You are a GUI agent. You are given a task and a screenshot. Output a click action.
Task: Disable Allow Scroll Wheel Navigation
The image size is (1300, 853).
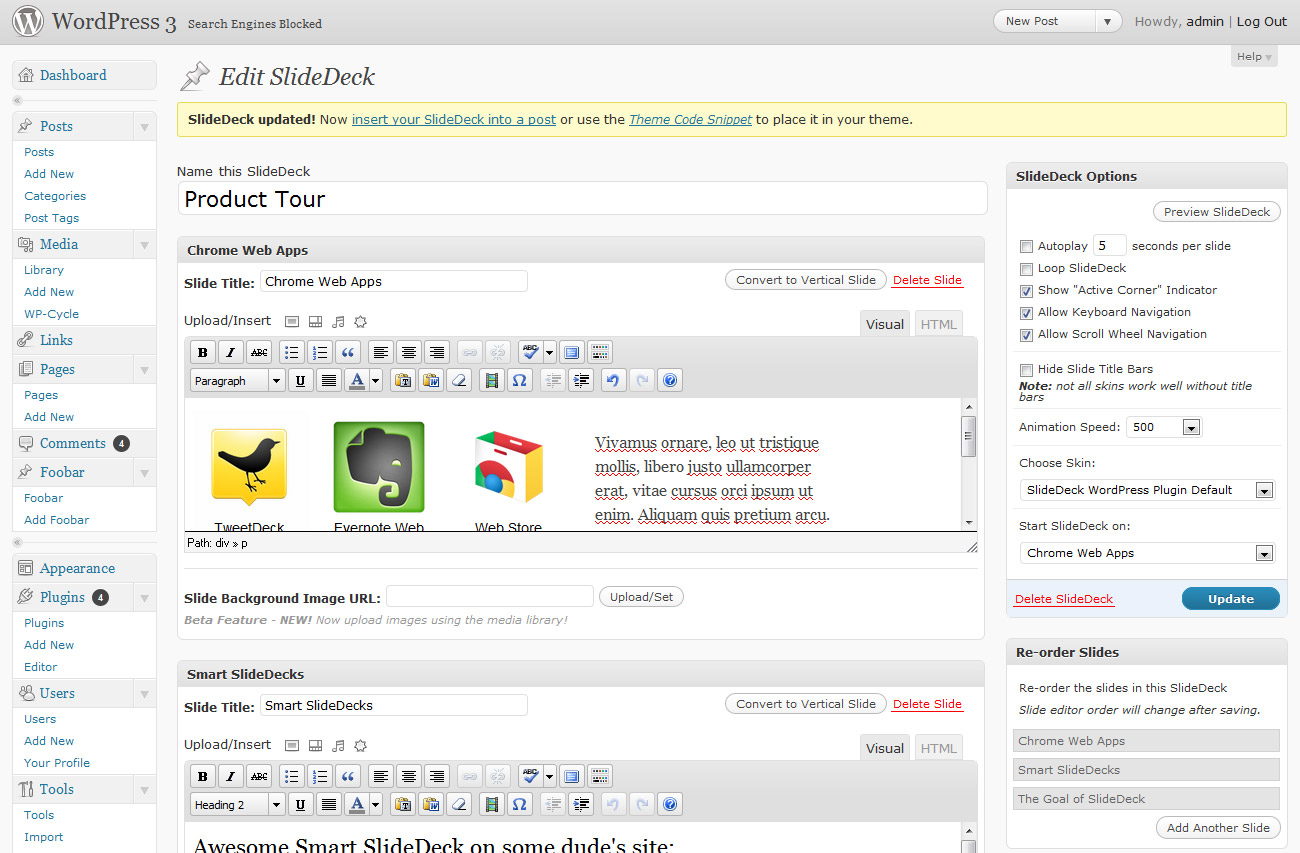[x=1026, y=334]
